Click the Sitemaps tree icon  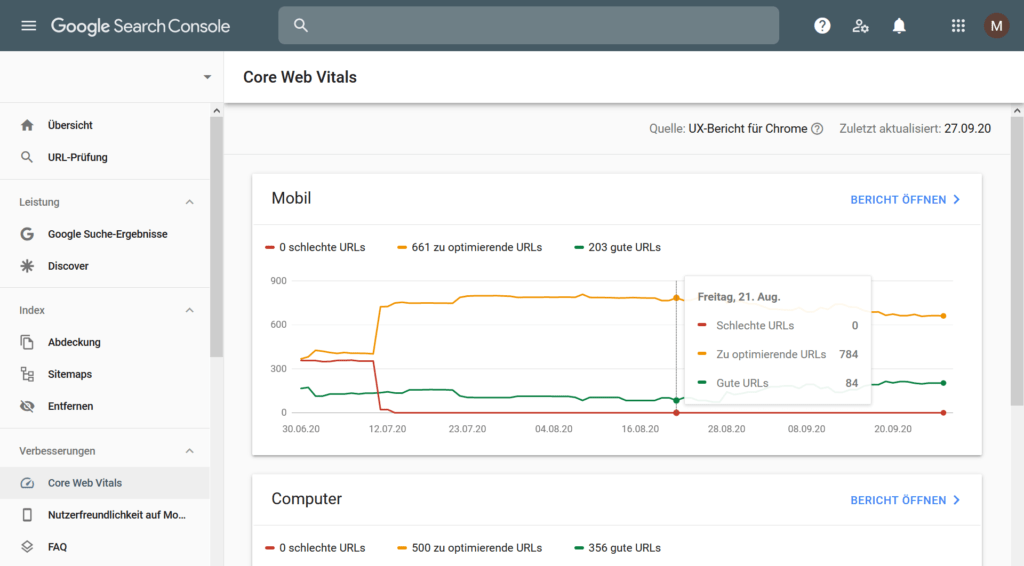click(27, 374)
